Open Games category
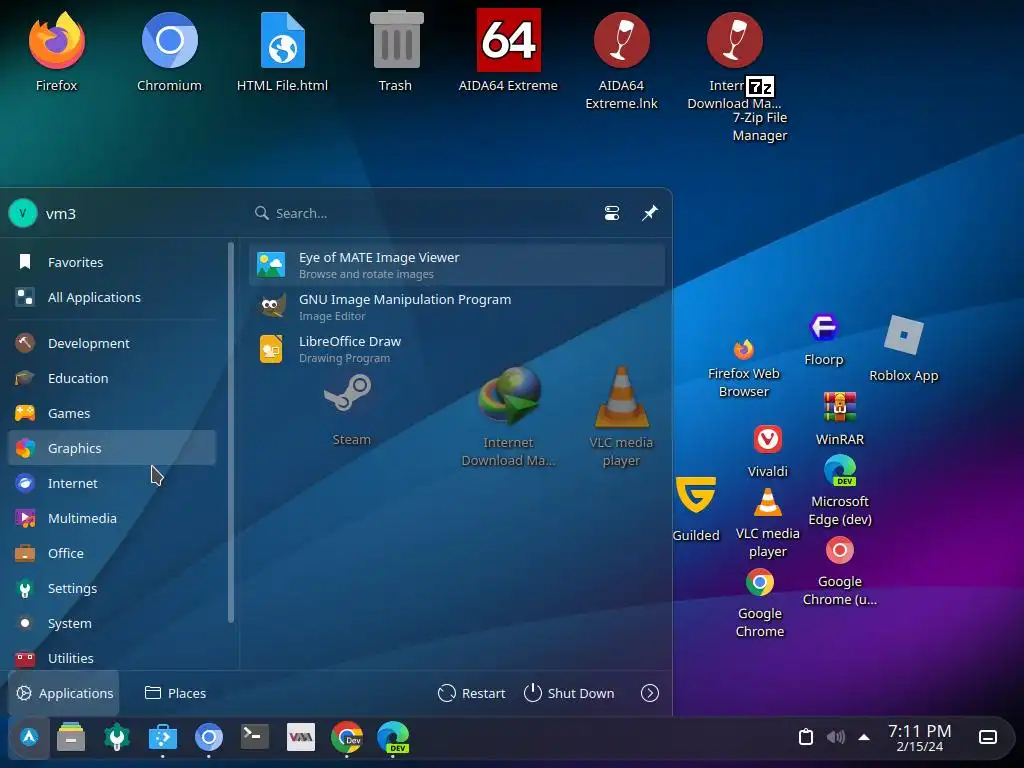The height and width of the screenshot is (768, 1024). pos(112,413)
